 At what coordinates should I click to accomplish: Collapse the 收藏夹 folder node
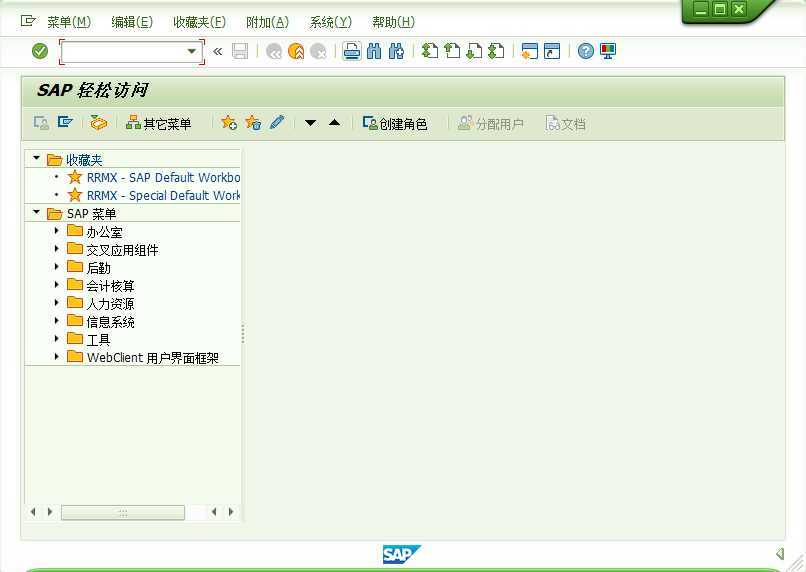[36, 158]
